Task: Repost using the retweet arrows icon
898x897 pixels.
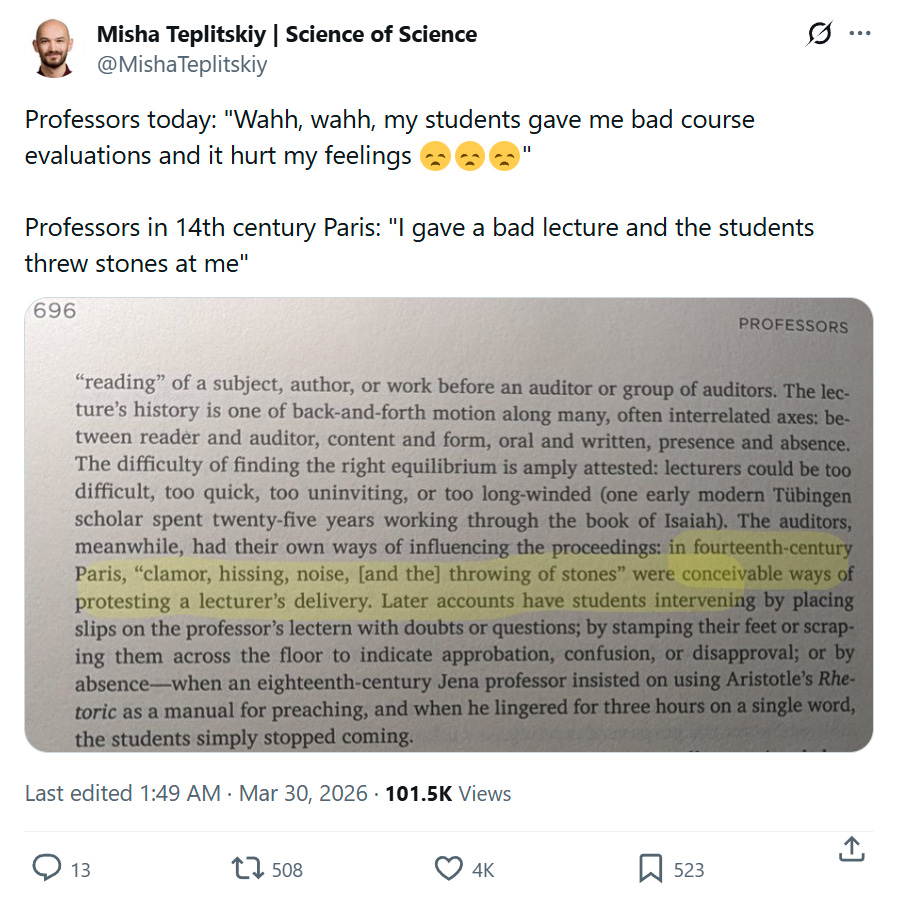Action: pos(247,868)
